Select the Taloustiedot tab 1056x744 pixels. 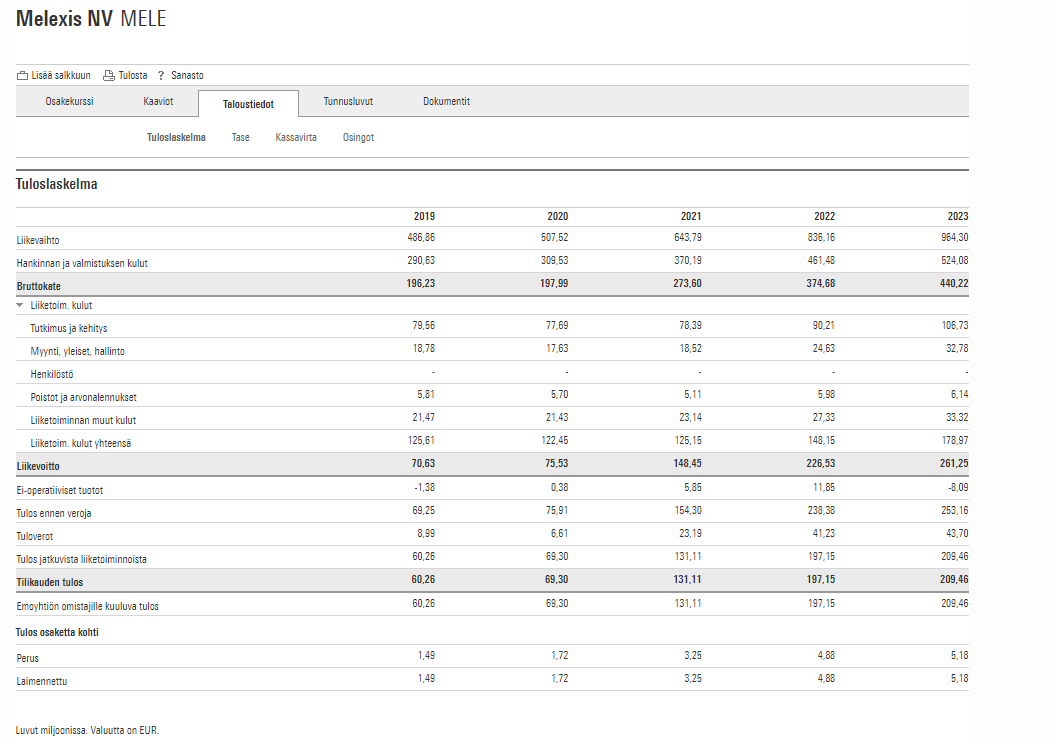(x=248, y=104)
